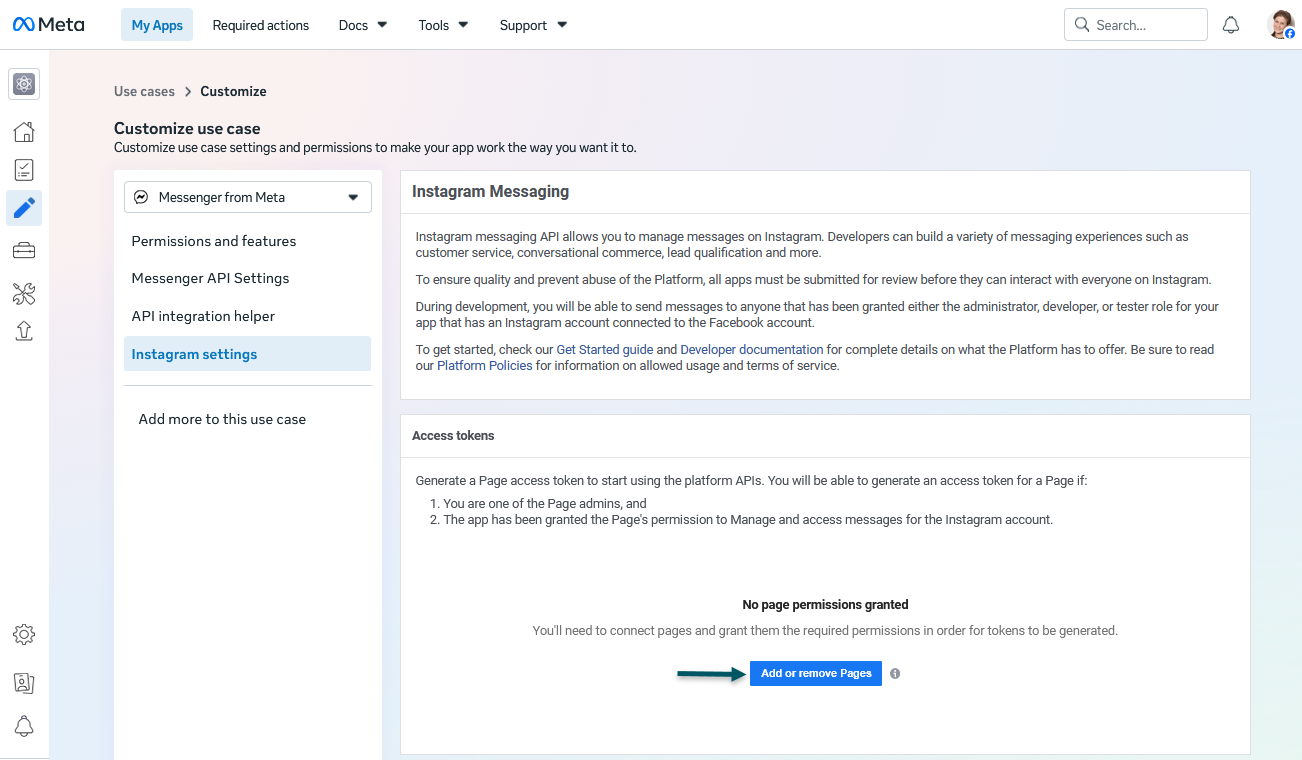Select the pencil Use cases icon

tap(24, 208)
